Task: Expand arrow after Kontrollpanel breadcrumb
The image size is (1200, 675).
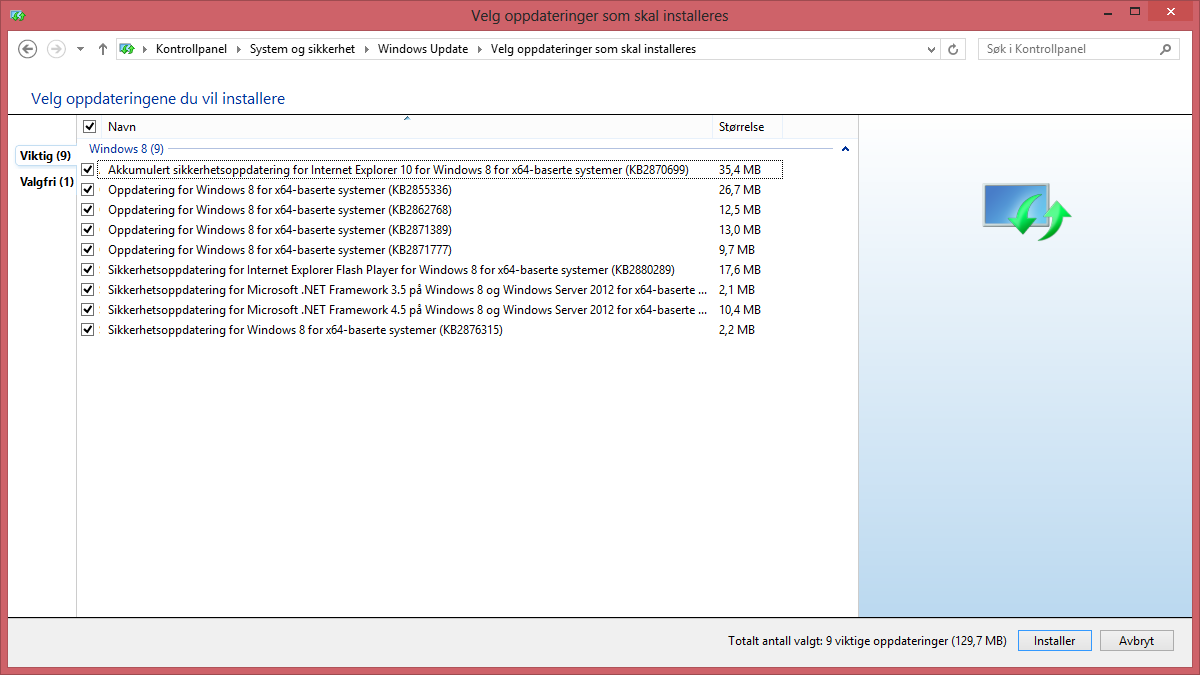Action: tap(239, 49)
